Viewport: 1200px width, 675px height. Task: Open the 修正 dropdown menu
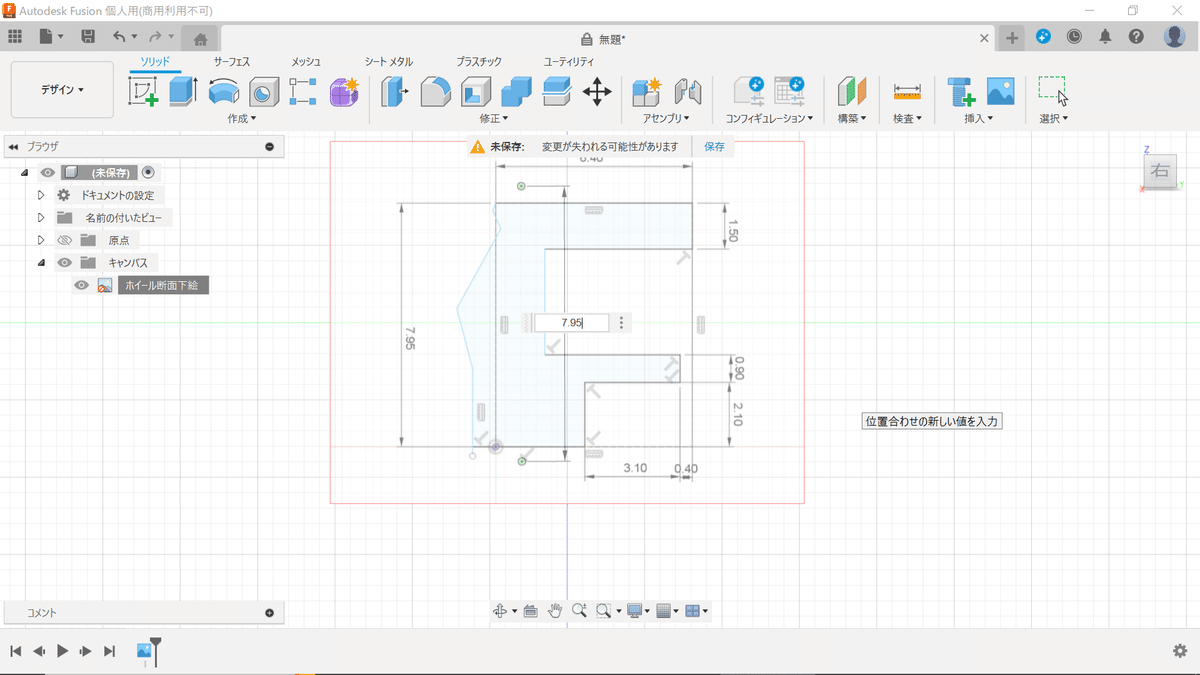494,118
